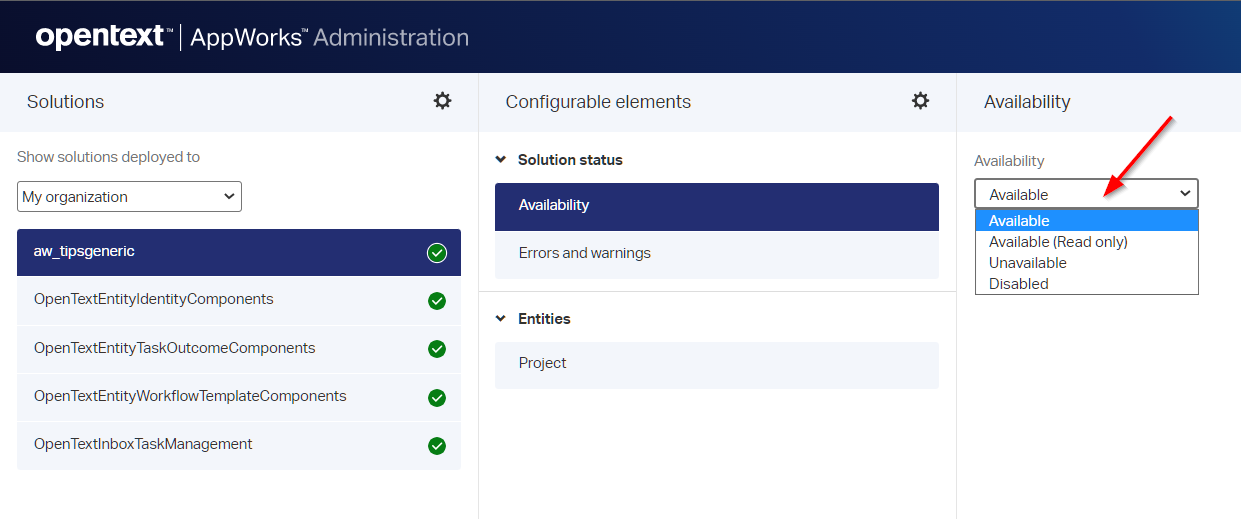The image size is (1241, 519).
Task: Select the aw_tipsgeneric solution
Action: 239,252
